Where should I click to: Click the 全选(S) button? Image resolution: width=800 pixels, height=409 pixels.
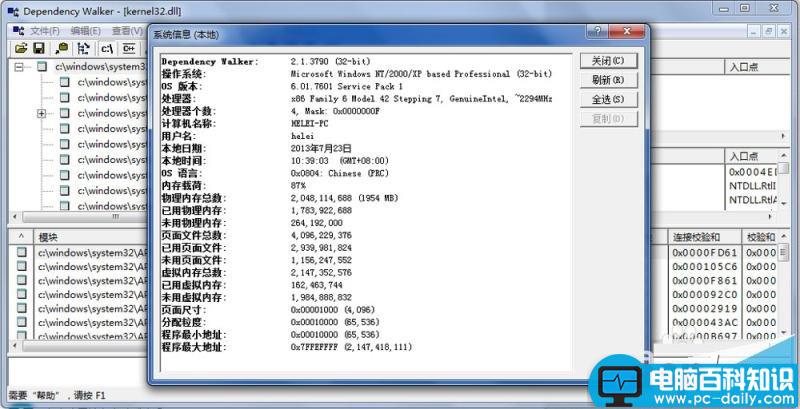point(607,100)
